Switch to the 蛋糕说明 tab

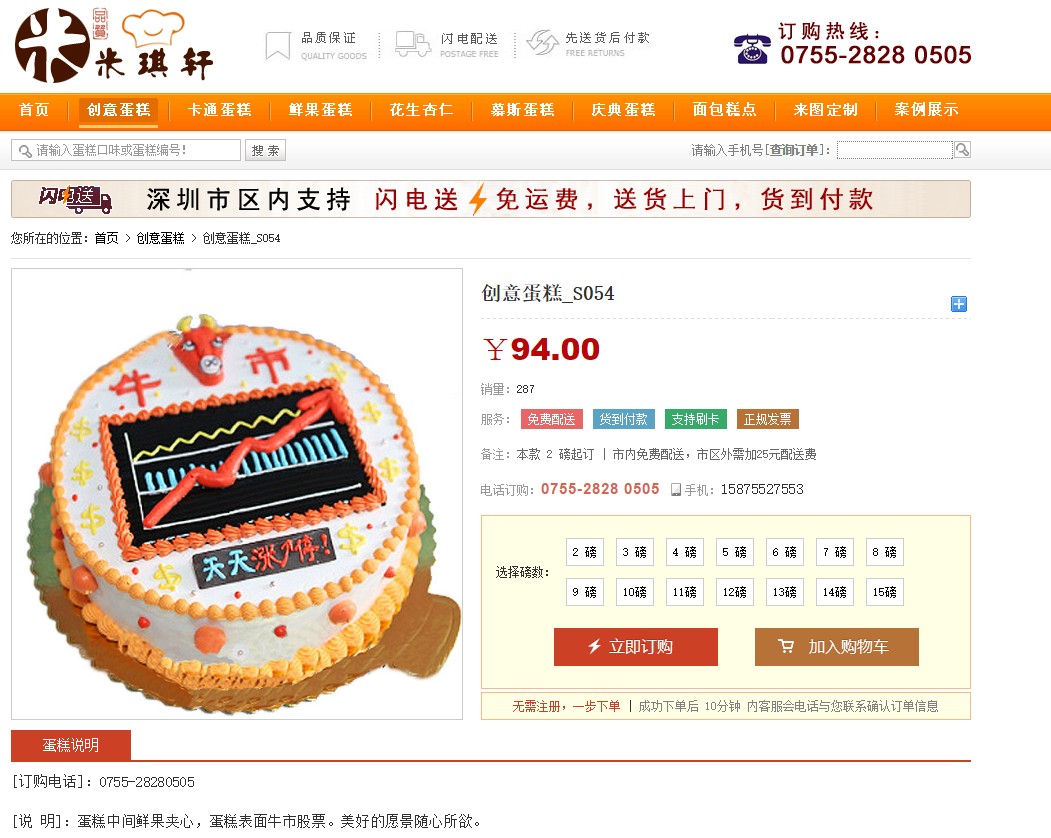pos(71,745)
